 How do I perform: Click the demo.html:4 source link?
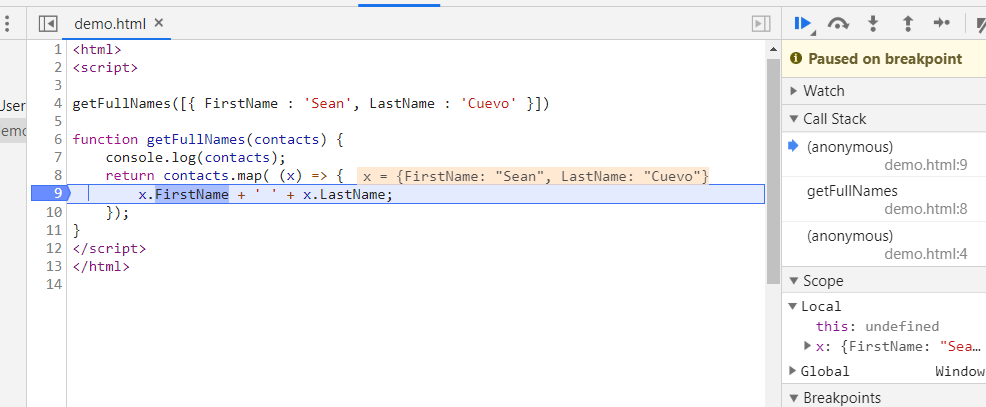coord(926,254)
